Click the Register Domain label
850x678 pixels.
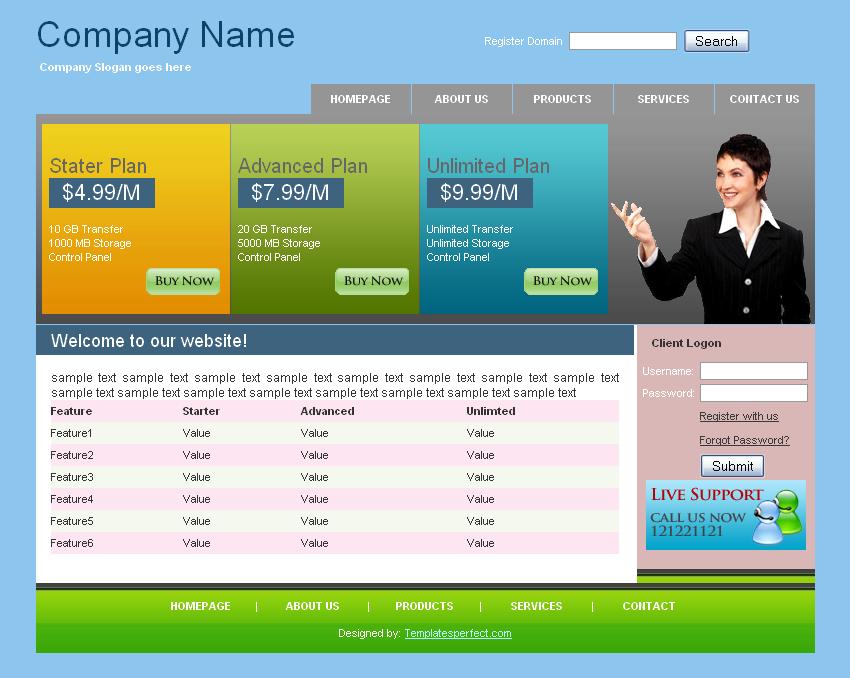(x=523, y=41)
